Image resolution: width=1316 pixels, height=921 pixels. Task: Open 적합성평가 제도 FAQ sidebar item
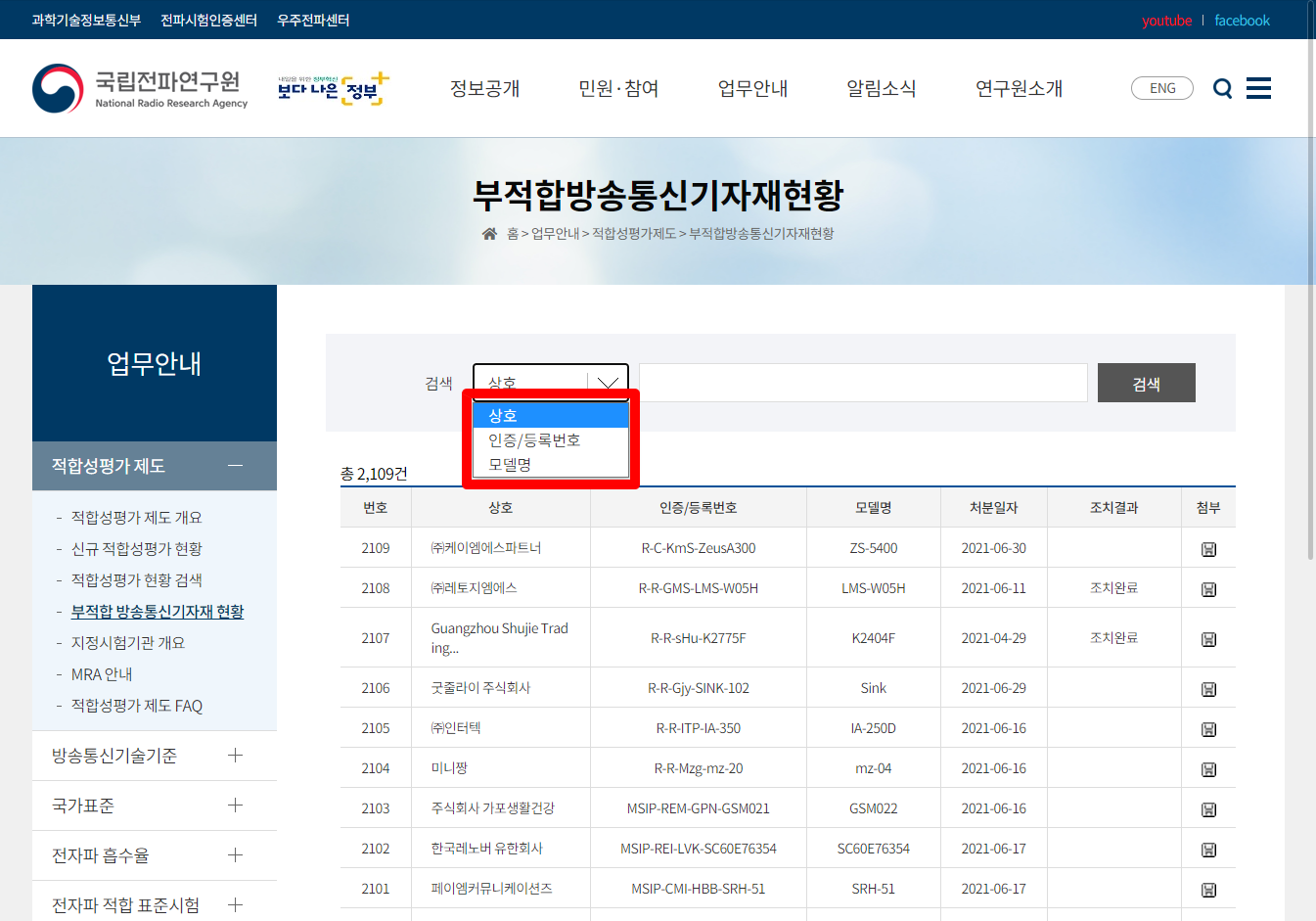tap(137, 706)
